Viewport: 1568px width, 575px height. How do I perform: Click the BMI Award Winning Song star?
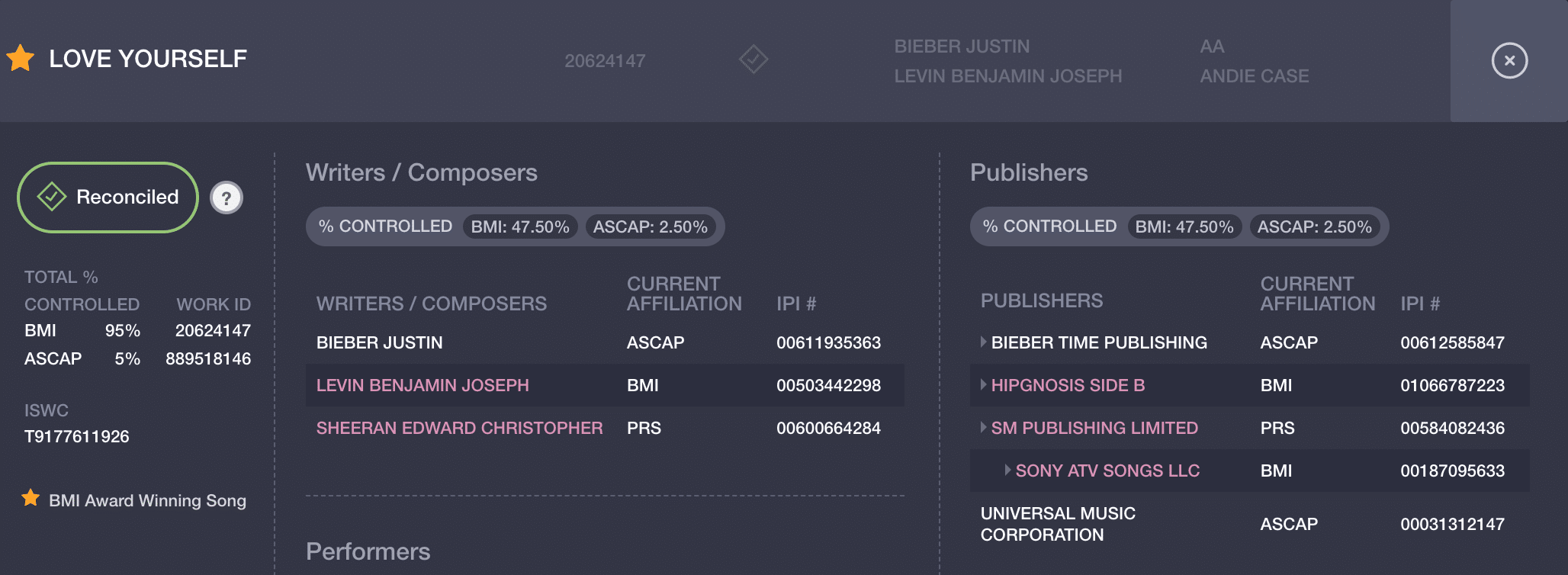point(31,499)
